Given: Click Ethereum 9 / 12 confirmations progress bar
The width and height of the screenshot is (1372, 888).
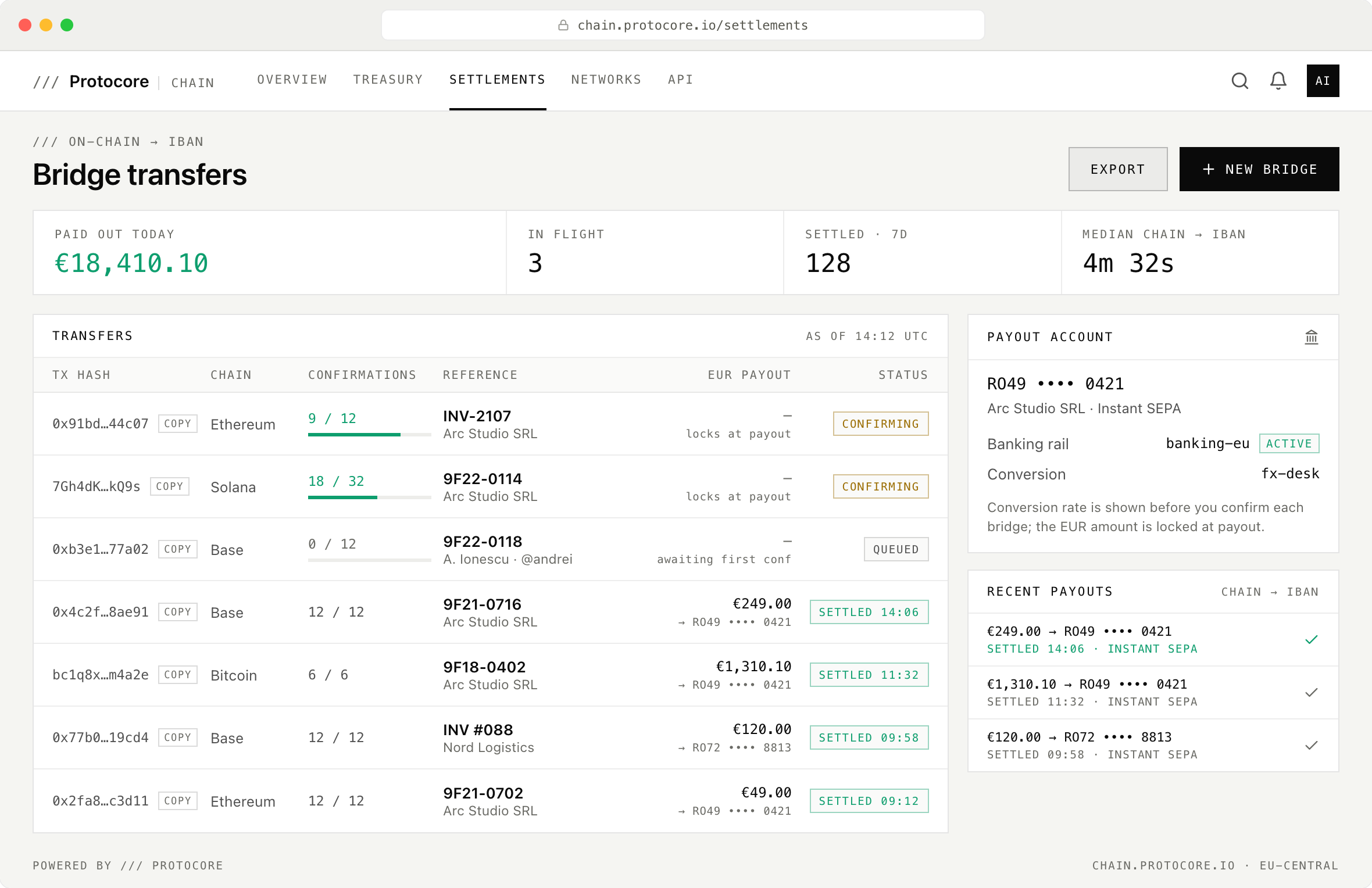Looking at the screenshot, I should pos(370,435).
